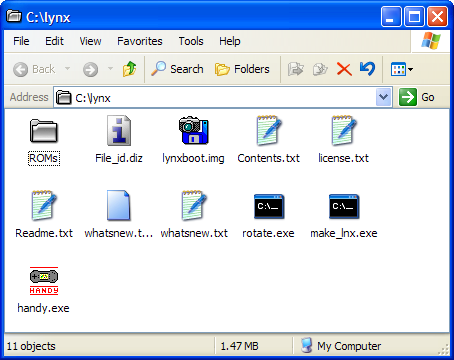Click the red Delete toolbar icon
Image resolution: width=454 pixels, height=360 pixels.
pyautogui.click(x=344, y=69)
